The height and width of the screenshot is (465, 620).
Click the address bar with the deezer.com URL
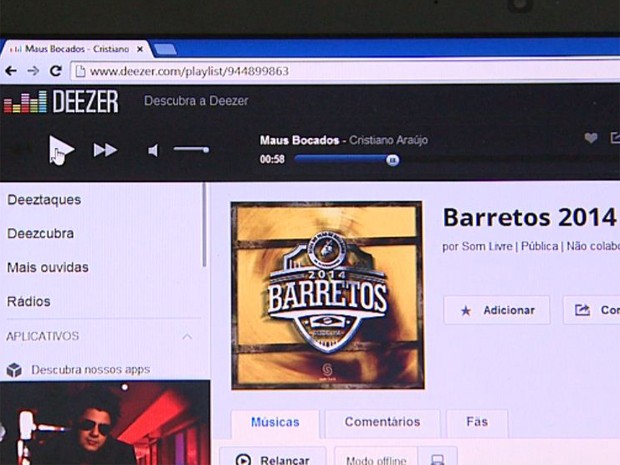coord(345,72)
